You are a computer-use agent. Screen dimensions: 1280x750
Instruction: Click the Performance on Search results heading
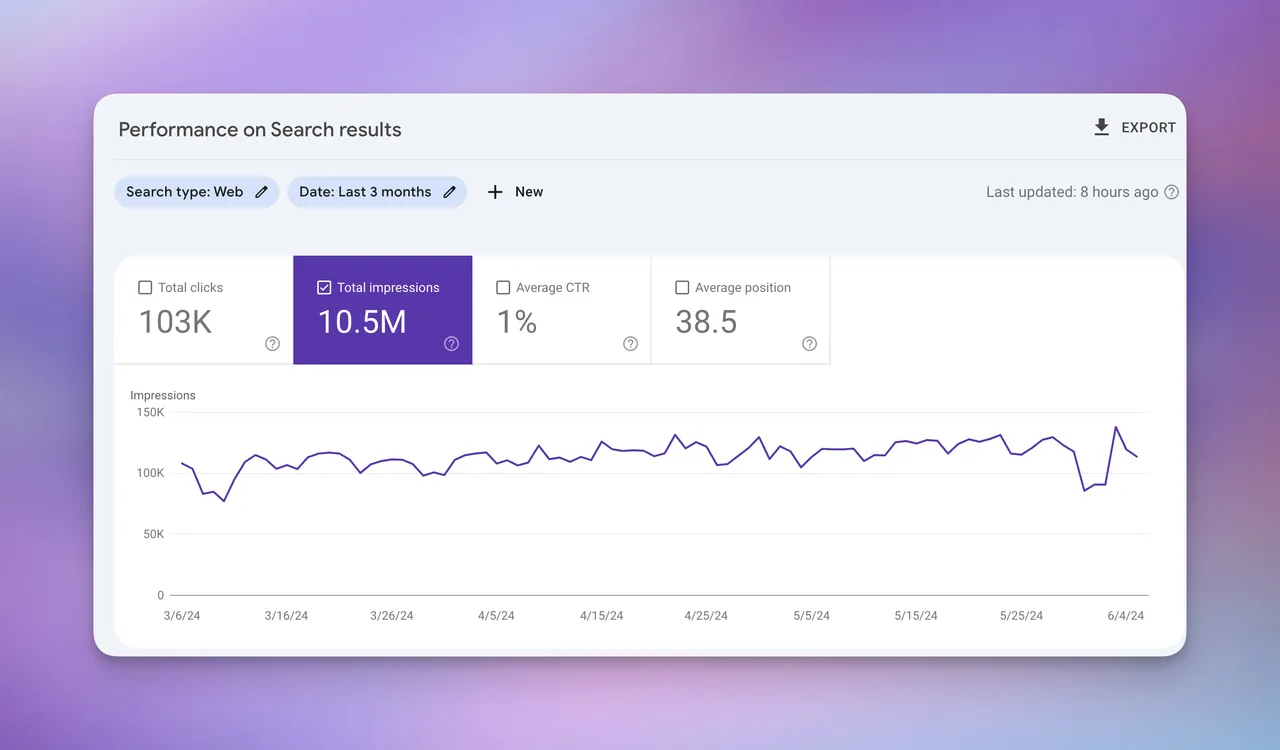point(260,129)
